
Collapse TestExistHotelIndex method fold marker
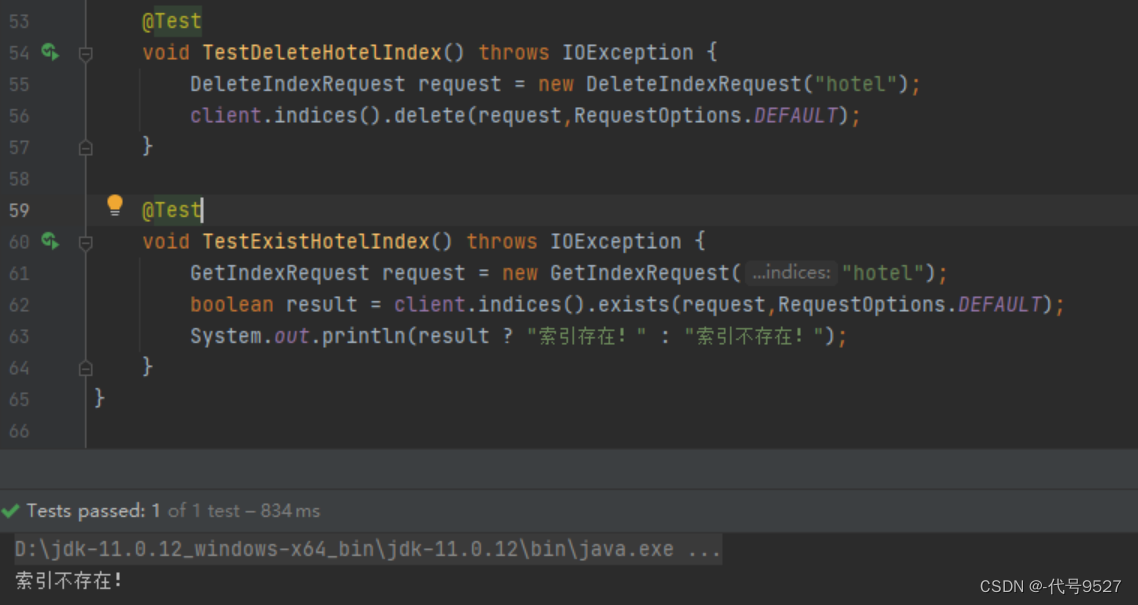(x=85, y=242)
